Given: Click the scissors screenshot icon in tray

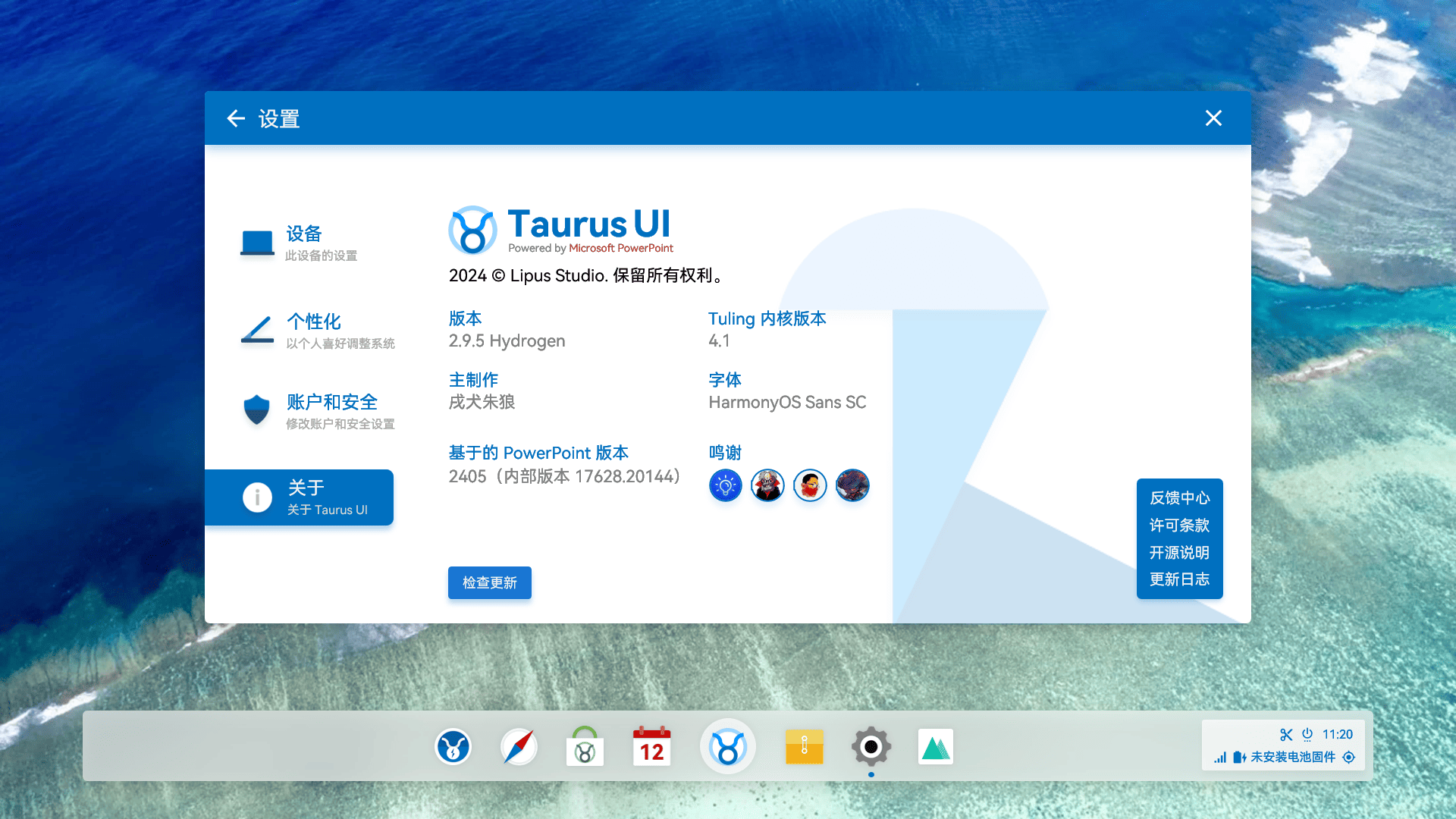Looking at the screenshot, I should [1286, 734].
